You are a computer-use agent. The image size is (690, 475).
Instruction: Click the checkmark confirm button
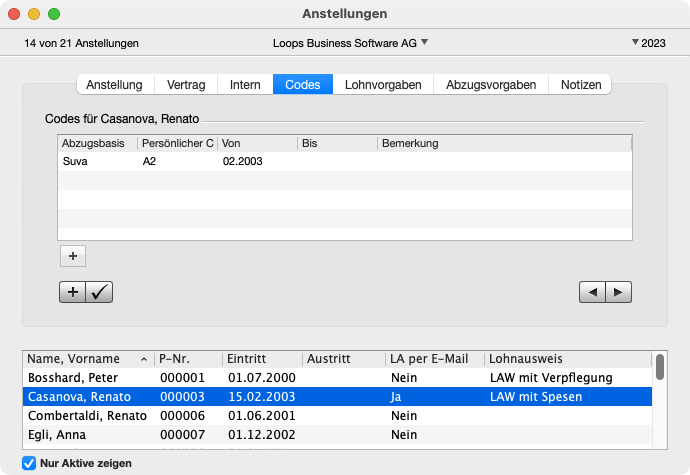pos(100,292)
